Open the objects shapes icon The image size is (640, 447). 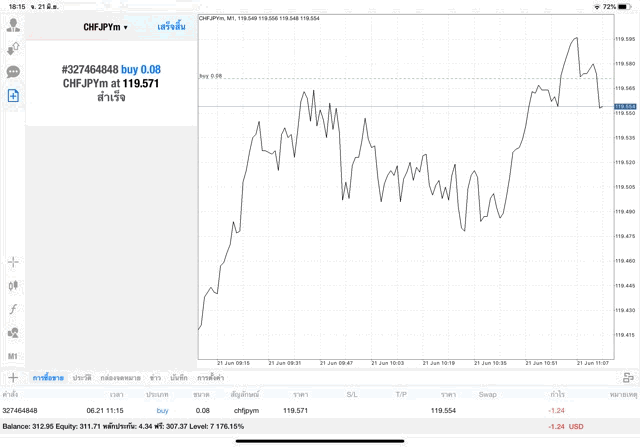[13, 333]
